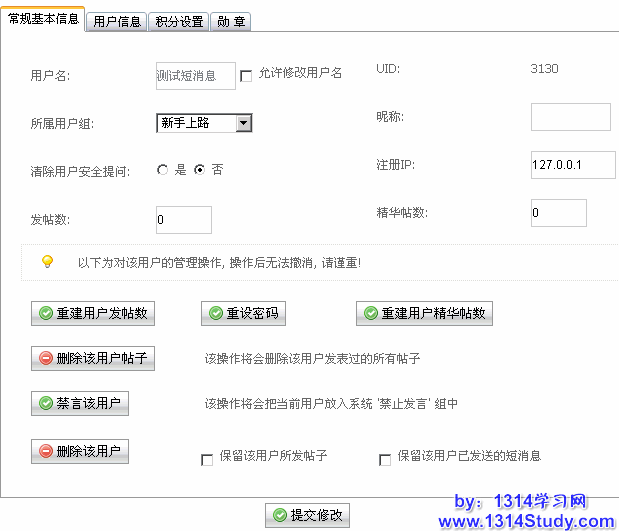Click the red minus icon on 删除该用户
Viewport: 619px width, 531px height.
45,452
